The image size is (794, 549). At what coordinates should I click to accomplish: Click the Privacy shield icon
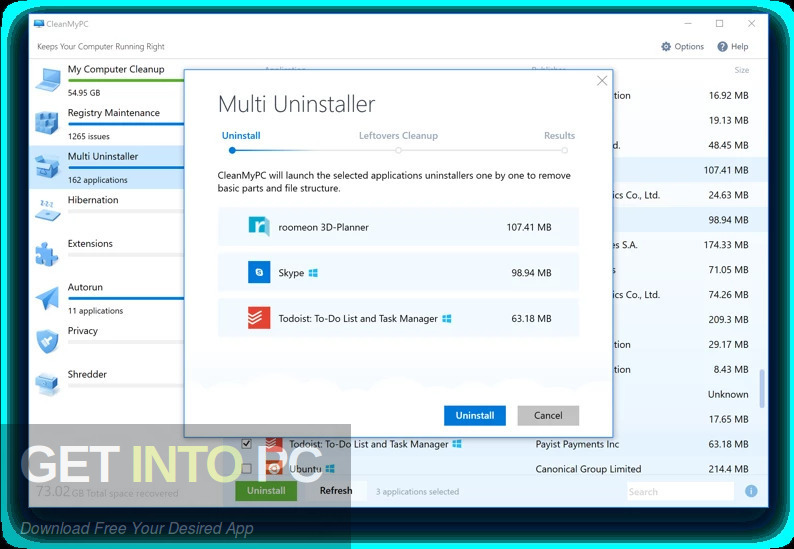coord(47,341)
